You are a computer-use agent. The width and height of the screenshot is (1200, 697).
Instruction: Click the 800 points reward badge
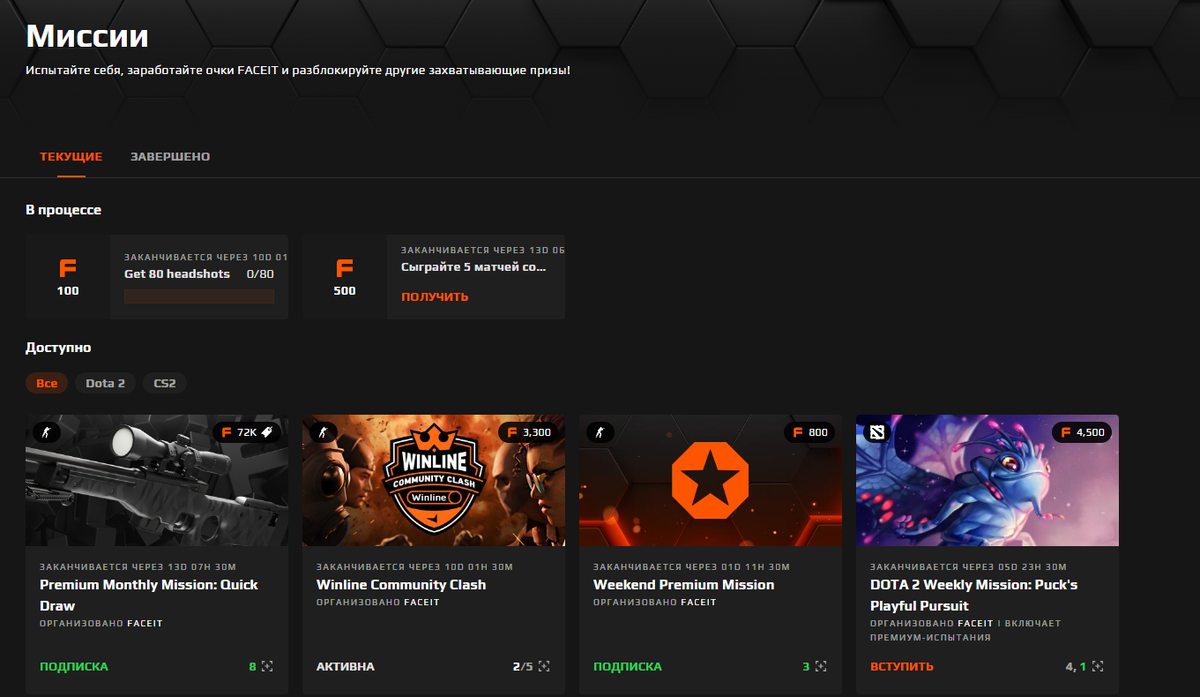pos(809,432)
